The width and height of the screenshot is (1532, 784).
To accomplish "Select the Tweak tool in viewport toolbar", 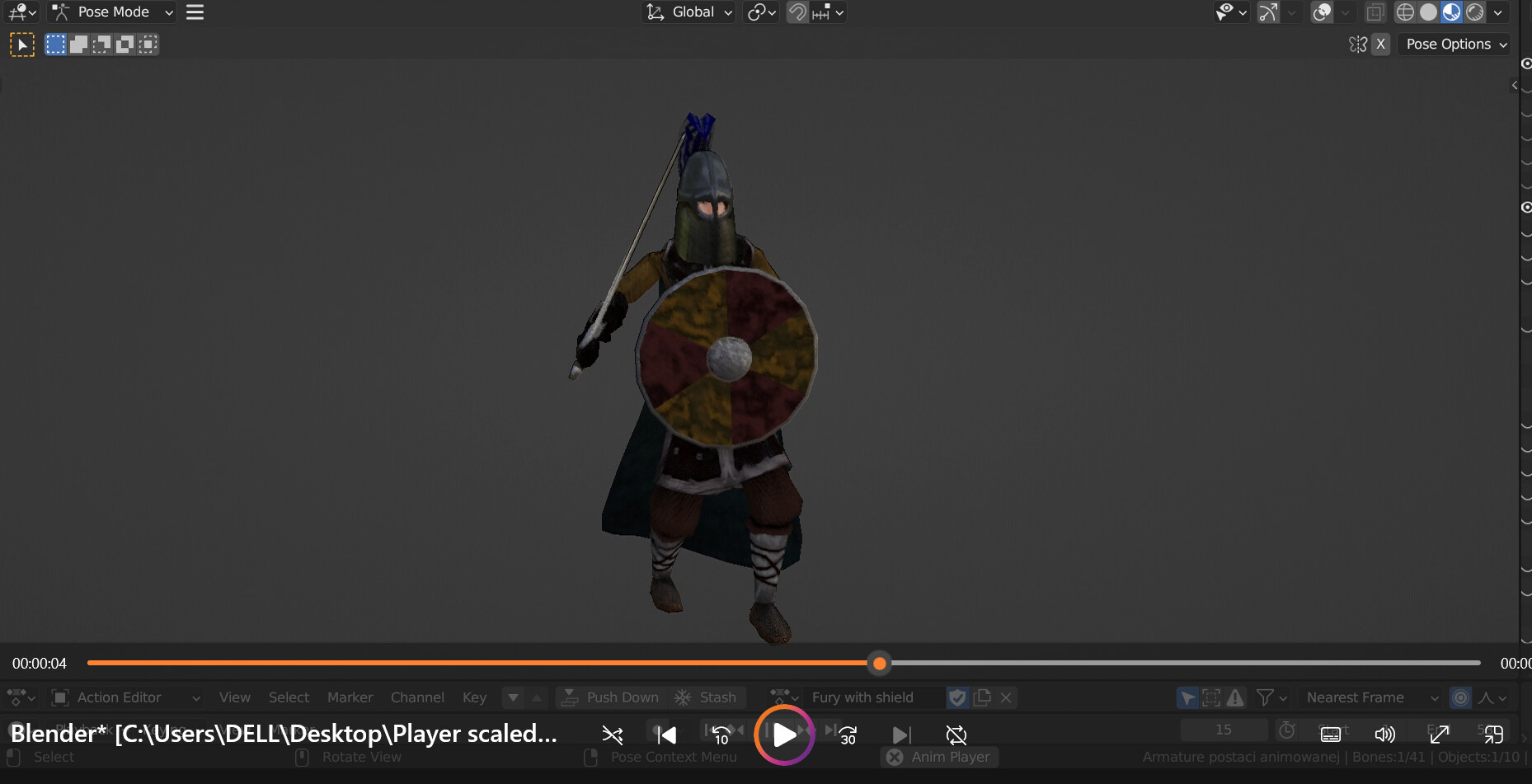I will pos(22,44).
